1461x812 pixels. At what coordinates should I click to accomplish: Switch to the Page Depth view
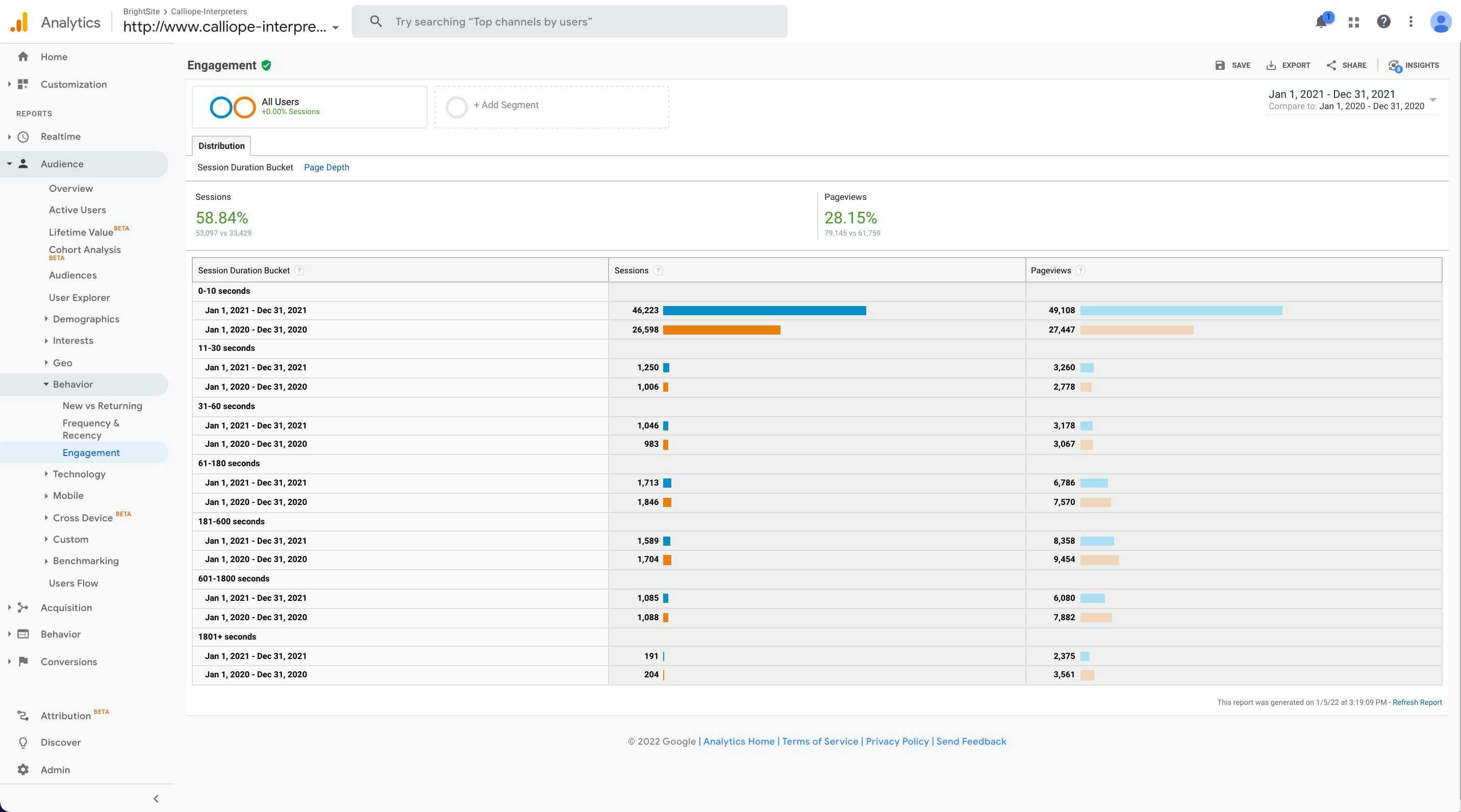point(326,167)
